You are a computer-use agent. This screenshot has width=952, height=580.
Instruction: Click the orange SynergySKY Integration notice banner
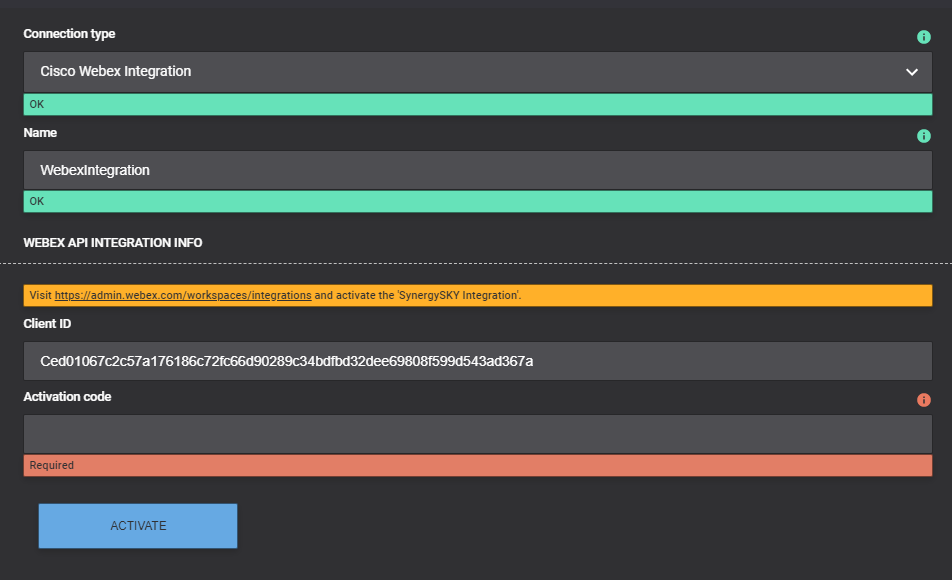point(478,295)
